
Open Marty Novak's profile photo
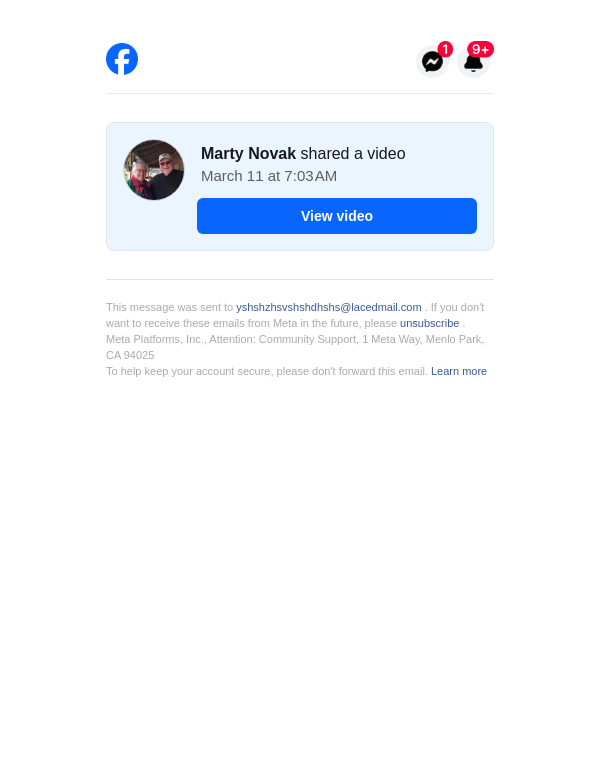(x=154, y=170)
